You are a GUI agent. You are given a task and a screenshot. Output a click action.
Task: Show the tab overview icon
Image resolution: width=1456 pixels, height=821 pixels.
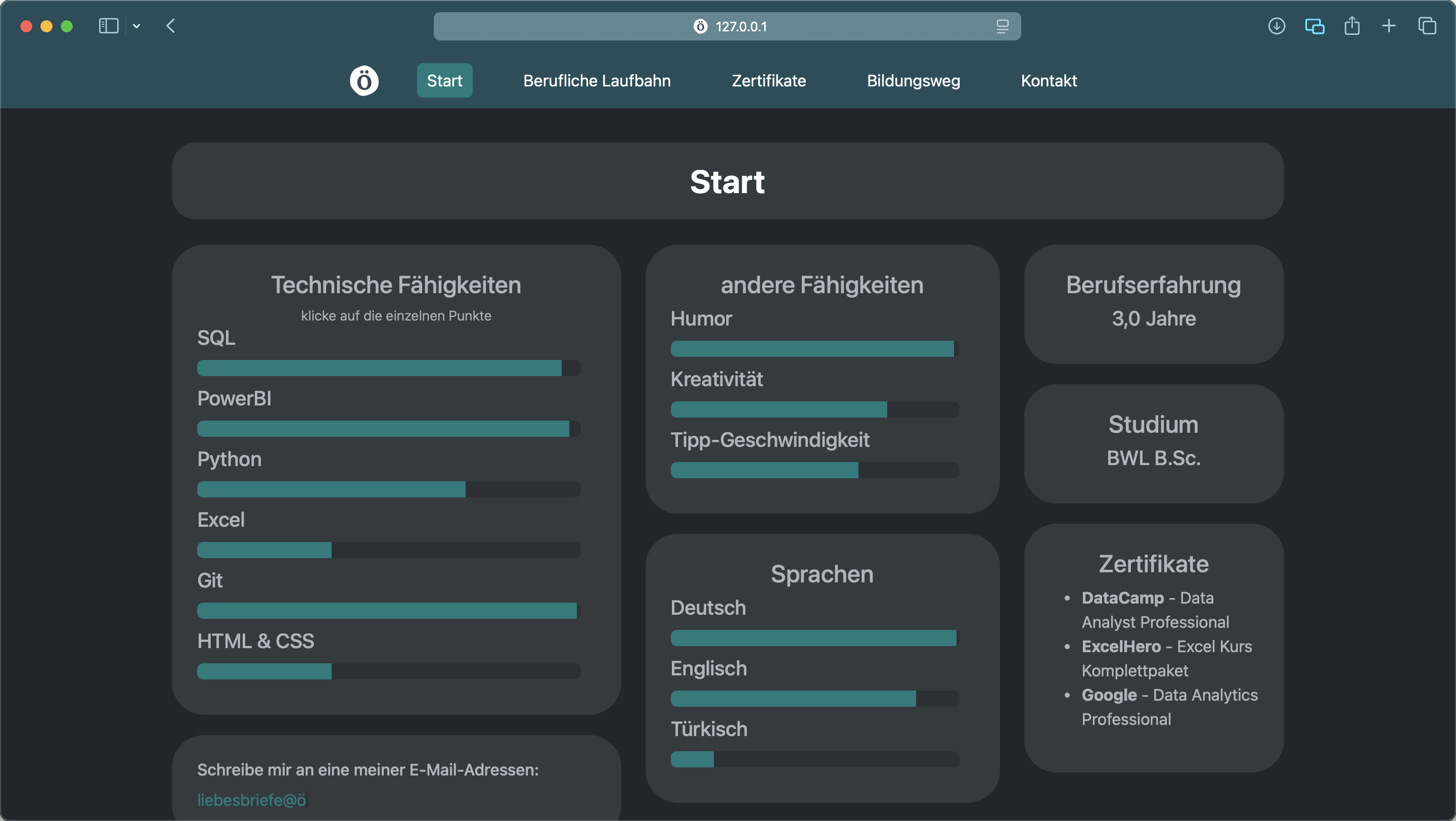[1427, 26]
